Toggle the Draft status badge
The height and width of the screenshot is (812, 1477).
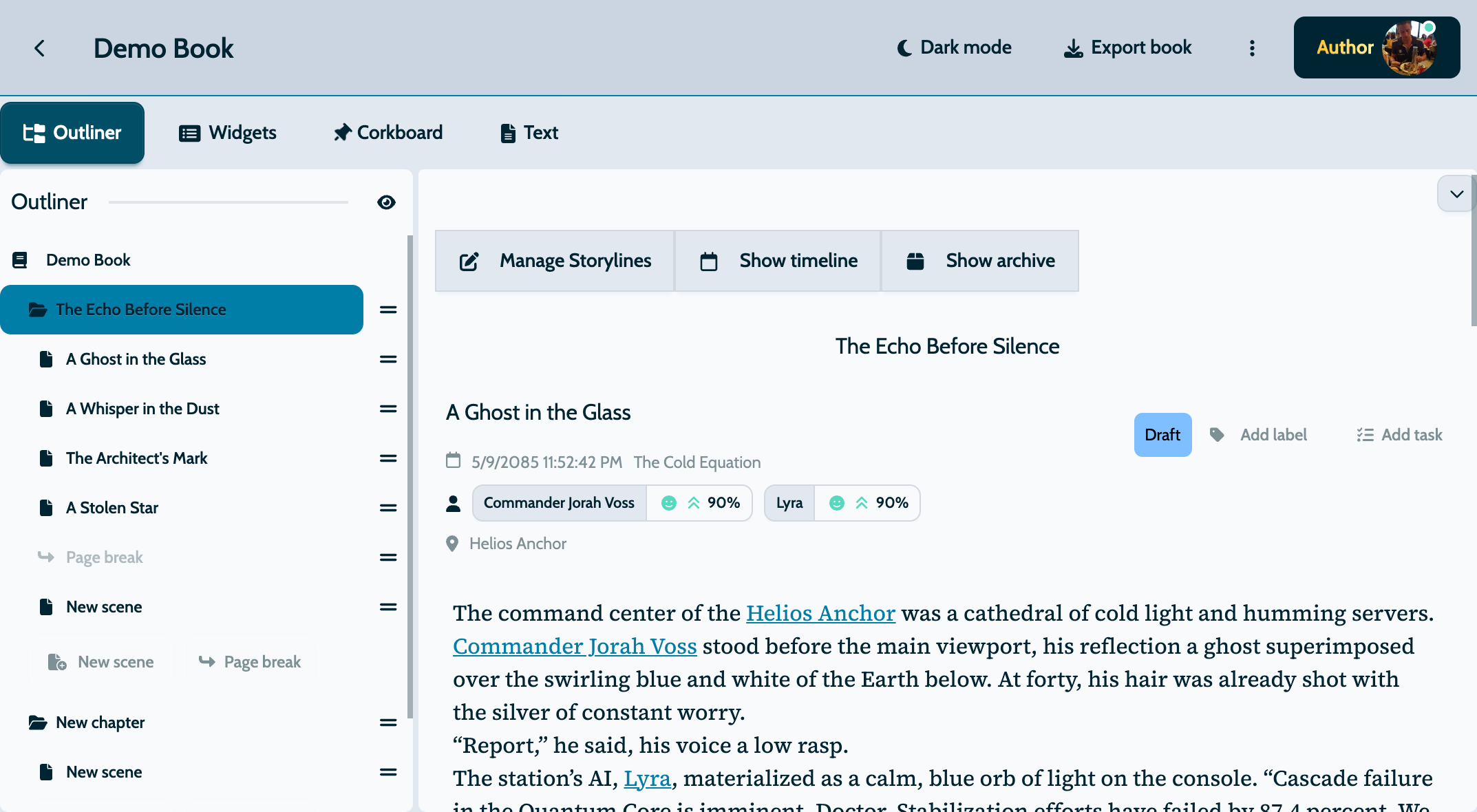click(1162, 435)
